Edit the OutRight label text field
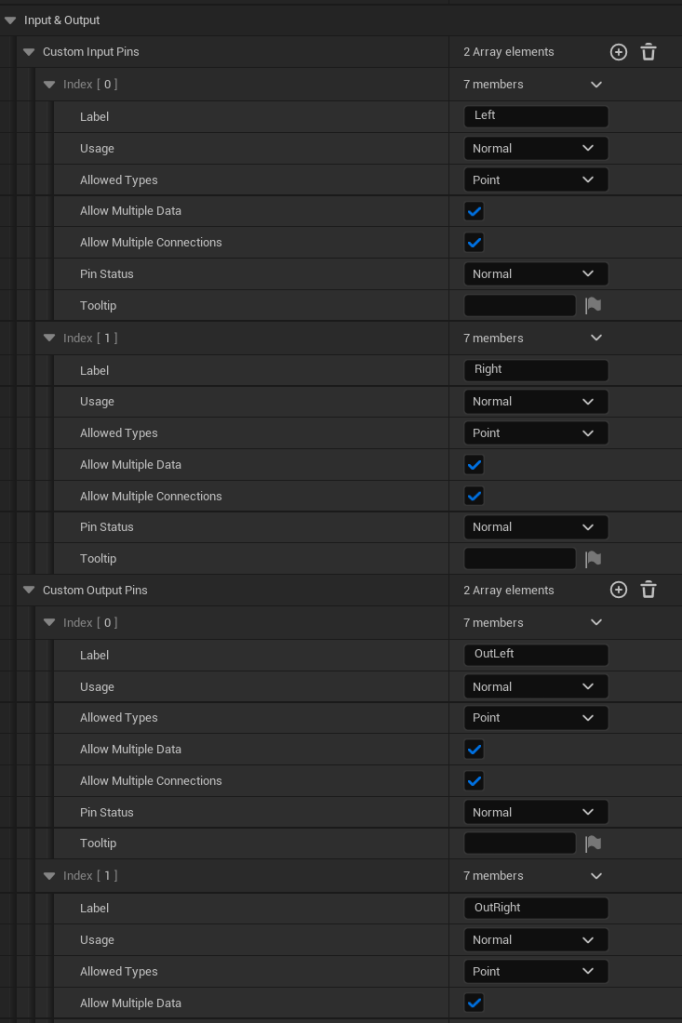 tap(535, 908)
